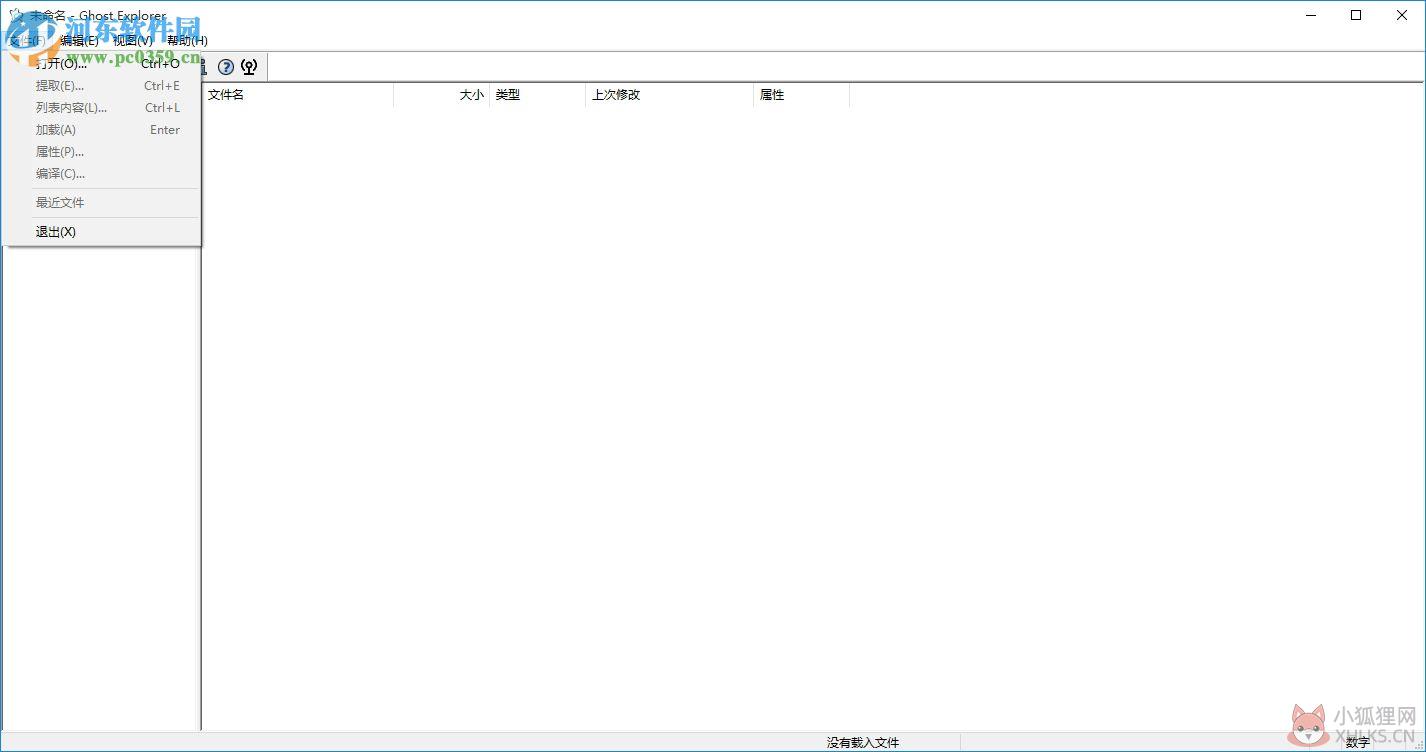Open the 帮助(H) menu
This screenshot has height=752, width=1426.
coord(187,41)
